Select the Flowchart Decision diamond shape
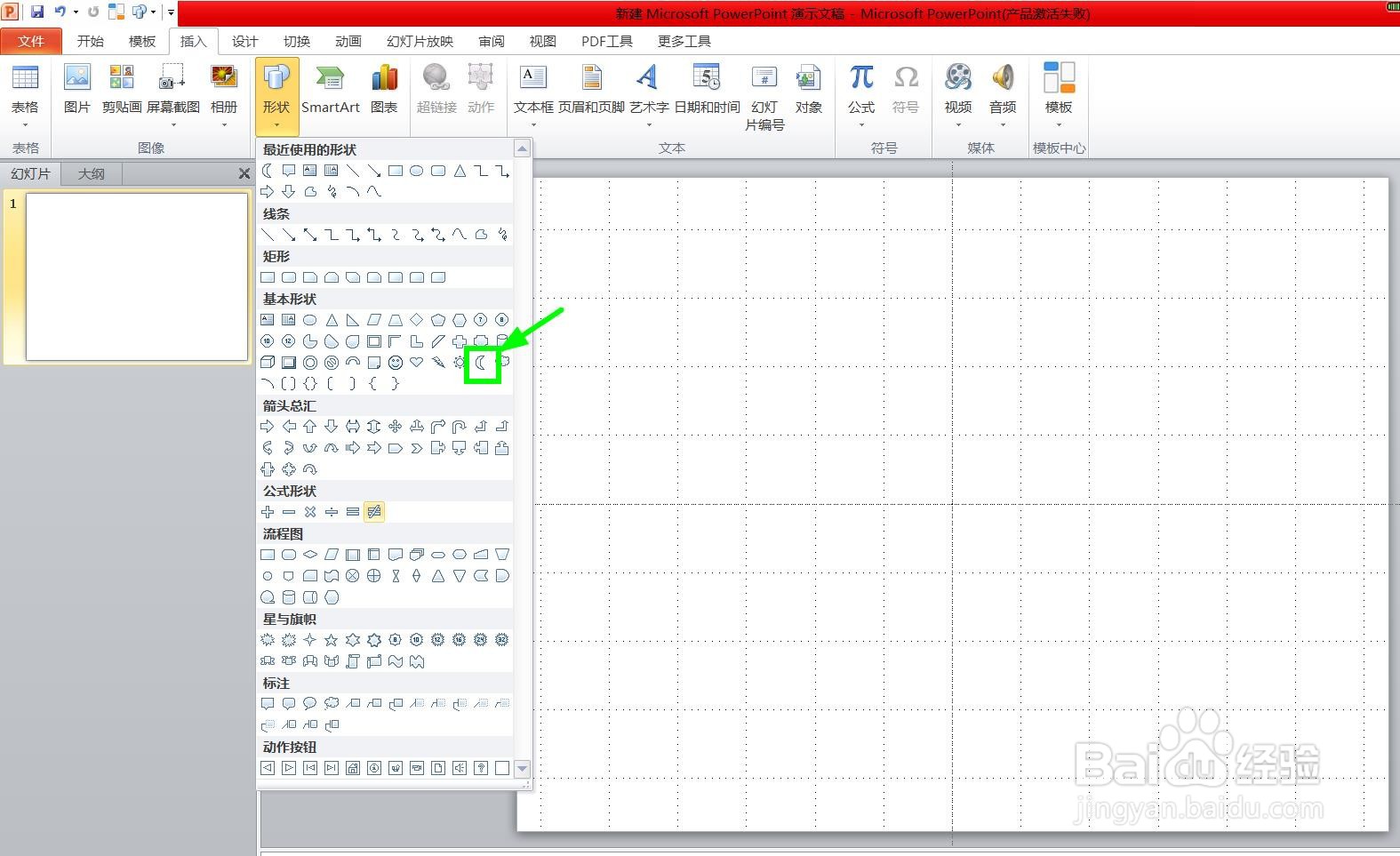Image resolution: width=1400 pixels, height=856 pixels. click(x=310, y=555)
